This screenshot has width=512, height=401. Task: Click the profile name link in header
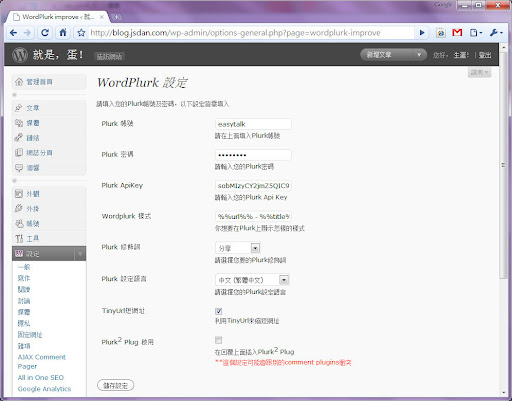[x=461, y=55]
